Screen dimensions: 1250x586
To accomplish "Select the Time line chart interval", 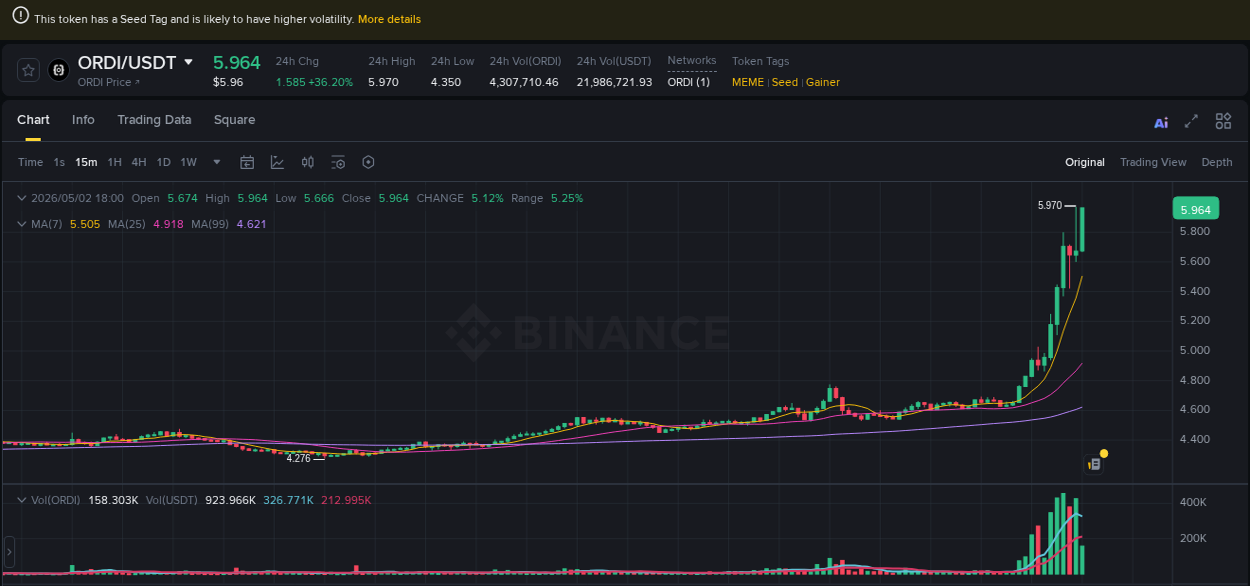I will pos(30,162).
